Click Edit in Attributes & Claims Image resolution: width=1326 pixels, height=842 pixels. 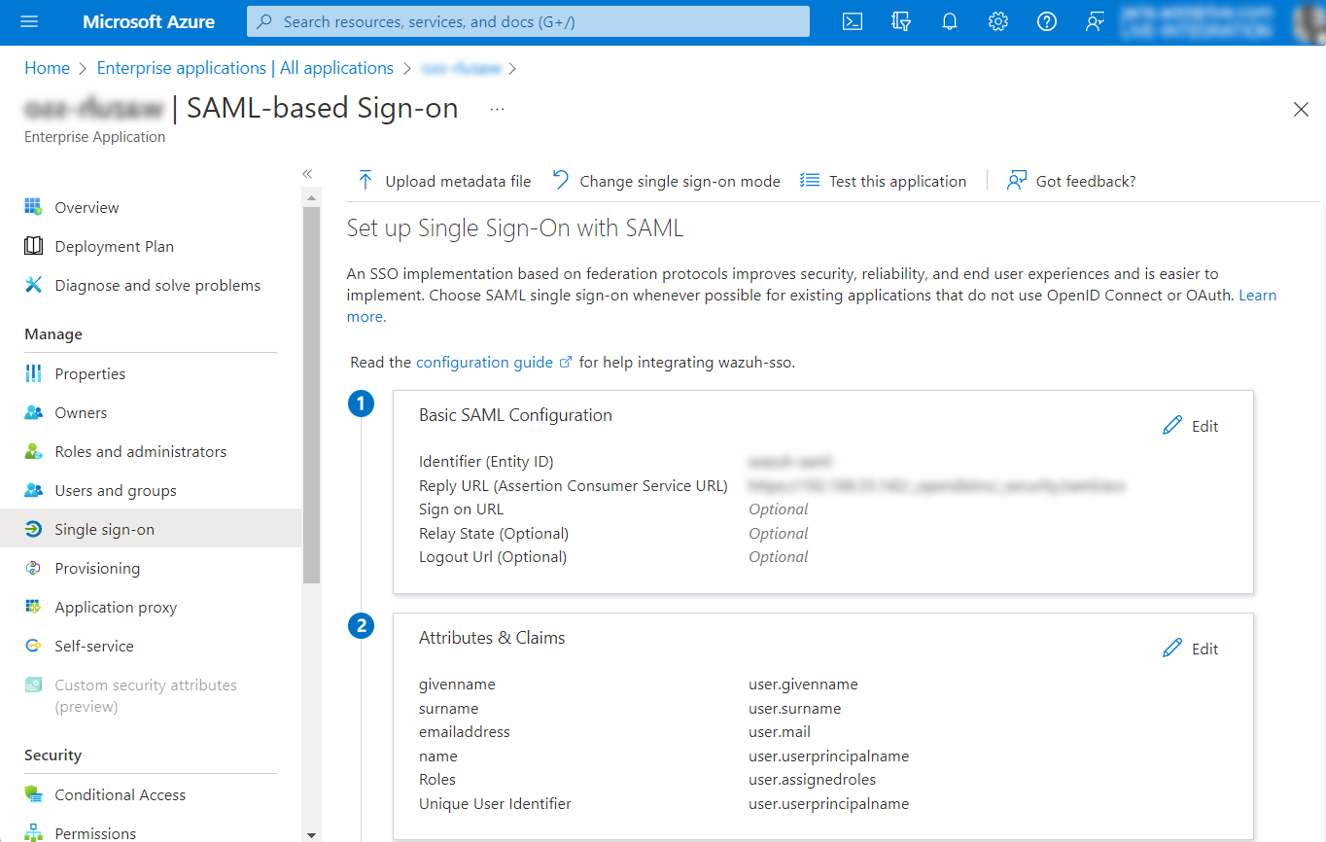click(1191, 648)
